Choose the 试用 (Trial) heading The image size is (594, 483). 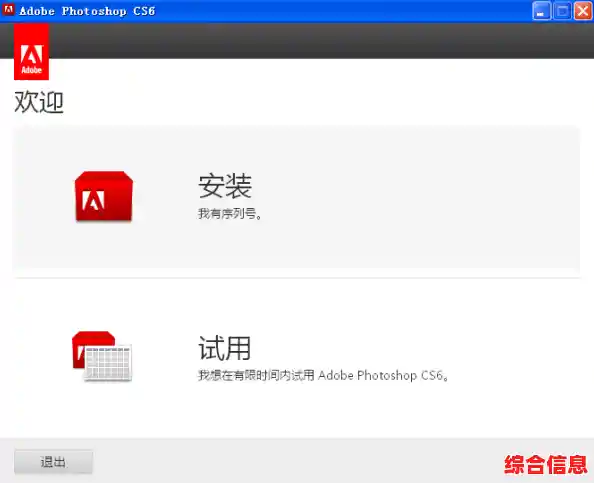(225, 348)
